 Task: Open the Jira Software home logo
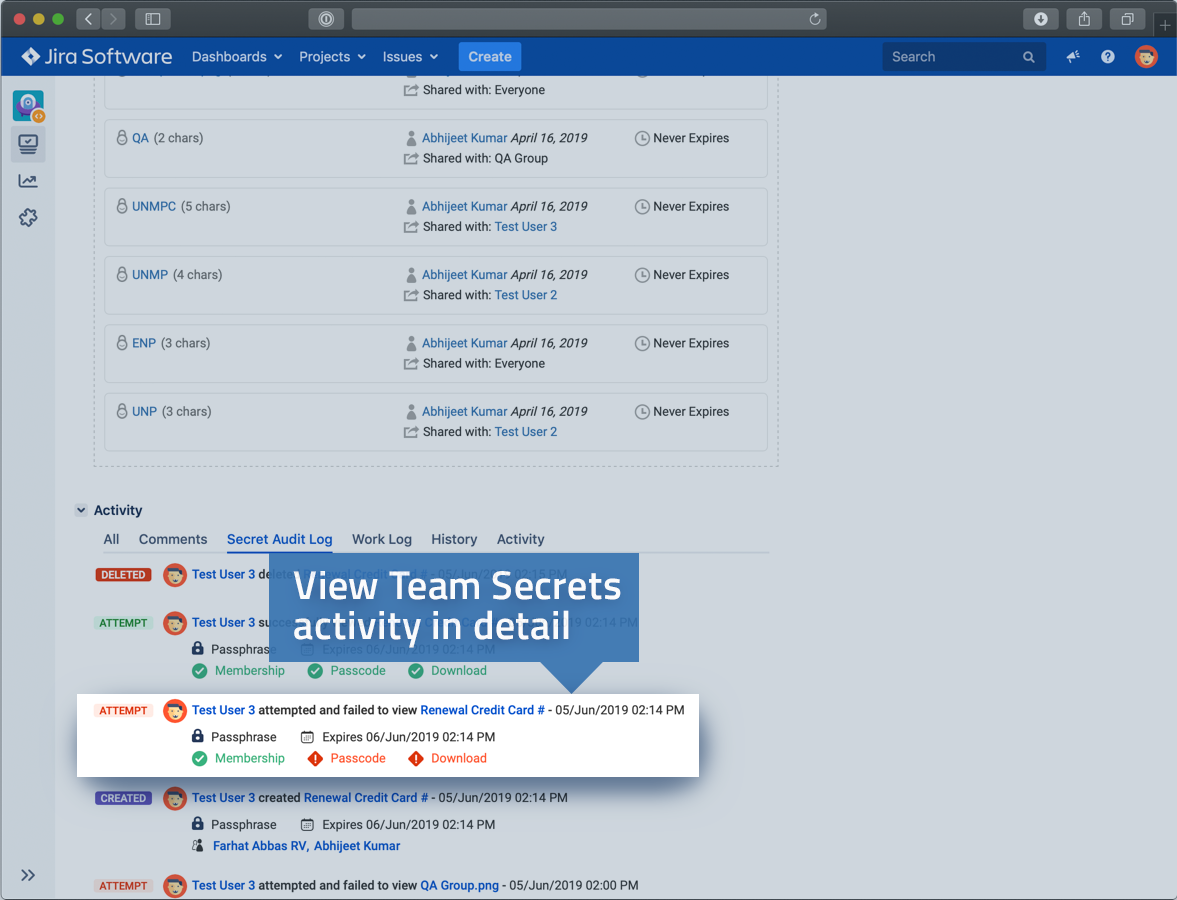[x=96, y=56]
